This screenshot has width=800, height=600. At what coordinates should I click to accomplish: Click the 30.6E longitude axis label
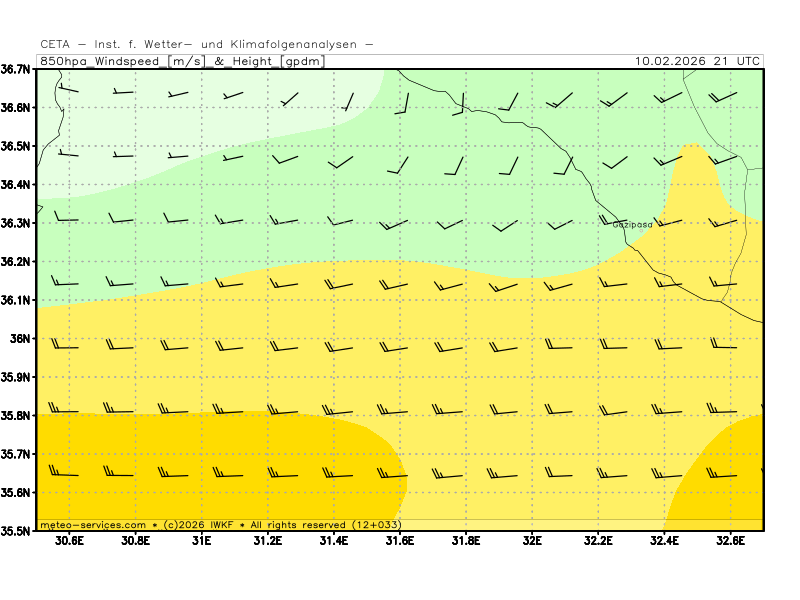coord(69,542)
